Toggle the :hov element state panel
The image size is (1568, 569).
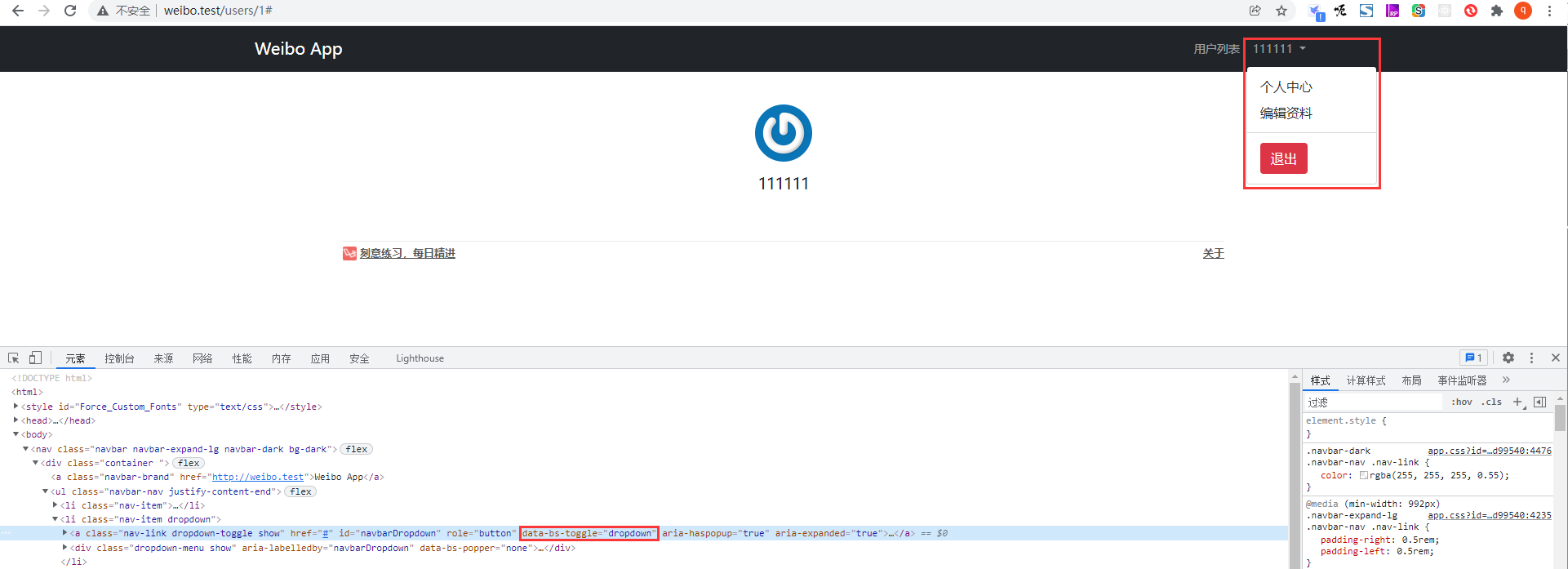click(1462, 402)
